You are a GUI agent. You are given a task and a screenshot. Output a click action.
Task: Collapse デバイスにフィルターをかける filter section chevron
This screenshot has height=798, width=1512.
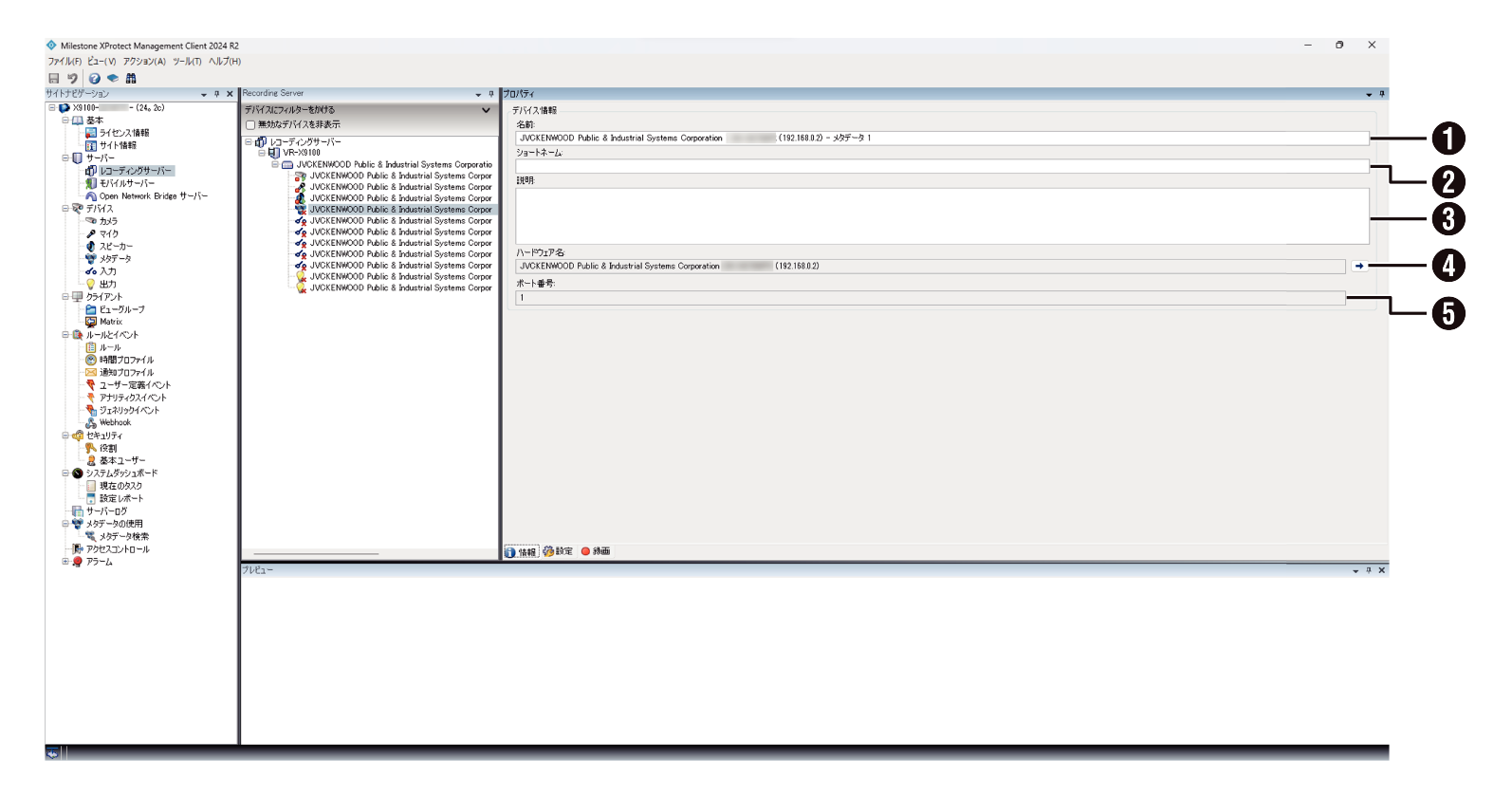(486, 110)
